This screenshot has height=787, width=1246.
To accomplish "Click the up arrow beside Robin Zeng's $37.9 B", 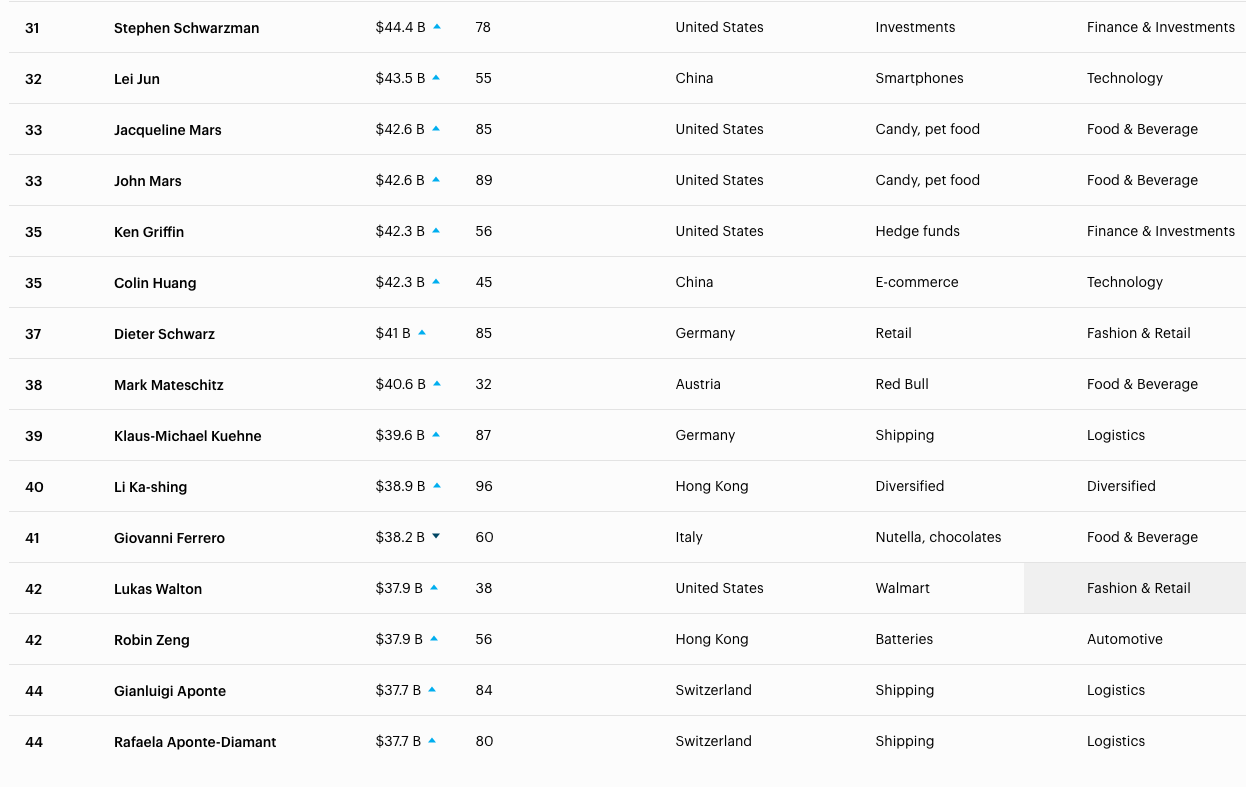I will [434, 639].
